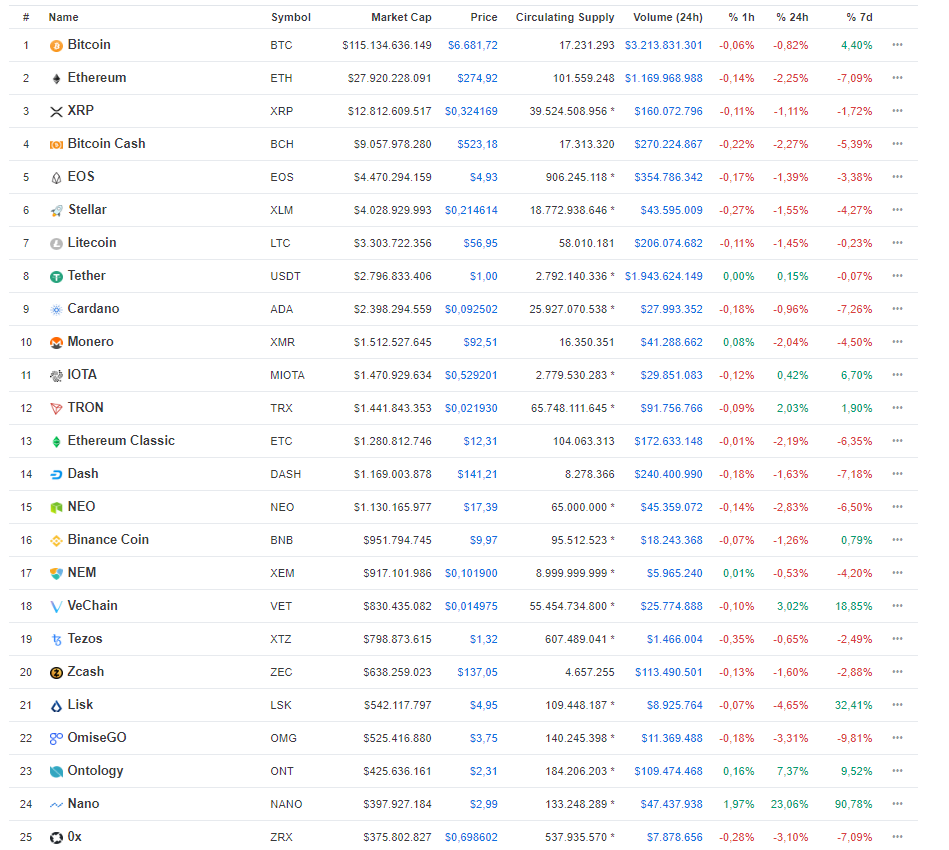Open the ellipsis menu for TRON
949x850 pixels.
click(898, 407)
